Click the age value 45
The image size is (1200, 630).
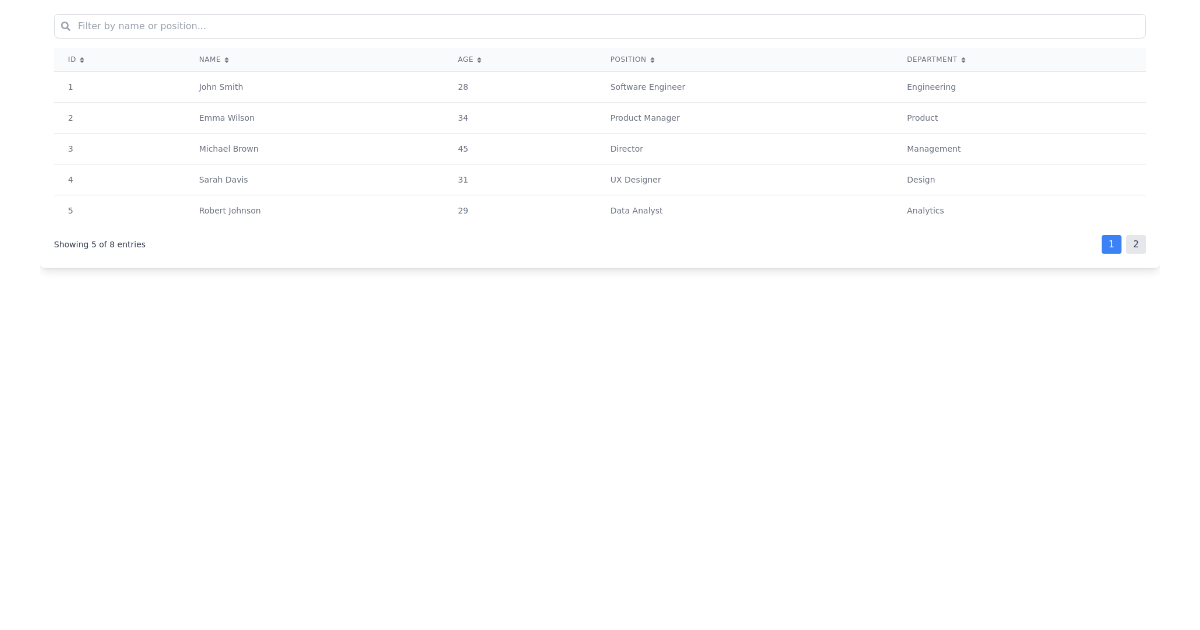coord(463,149)
